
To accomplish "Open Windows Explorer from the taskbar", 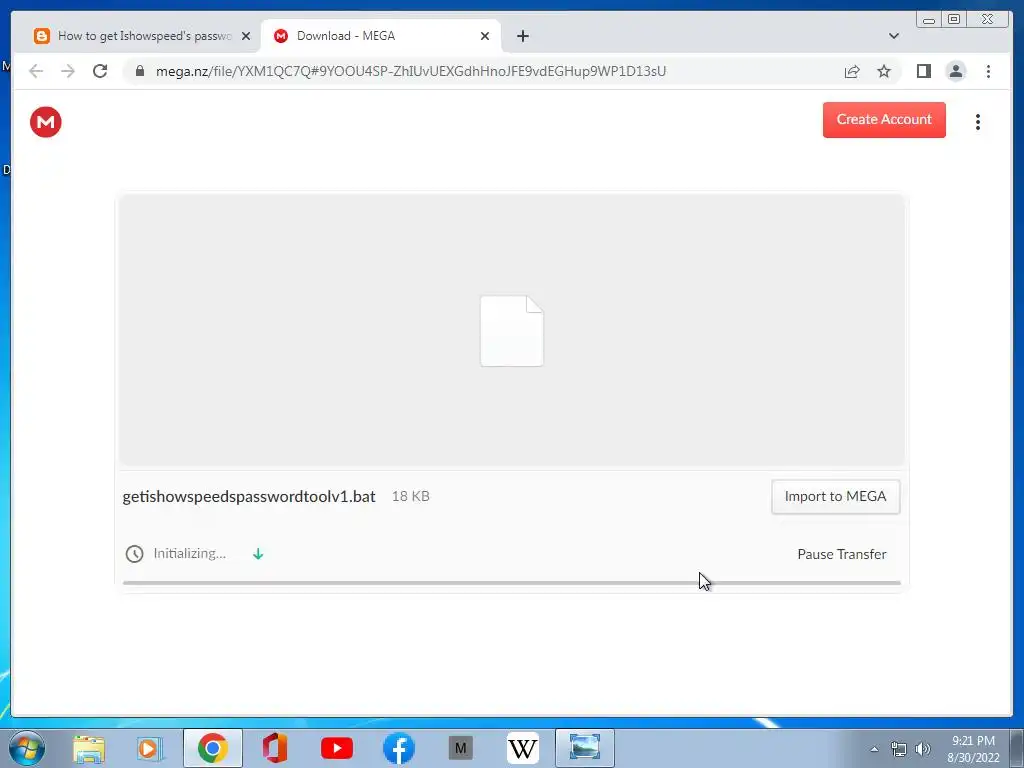I will pos(89,748).
